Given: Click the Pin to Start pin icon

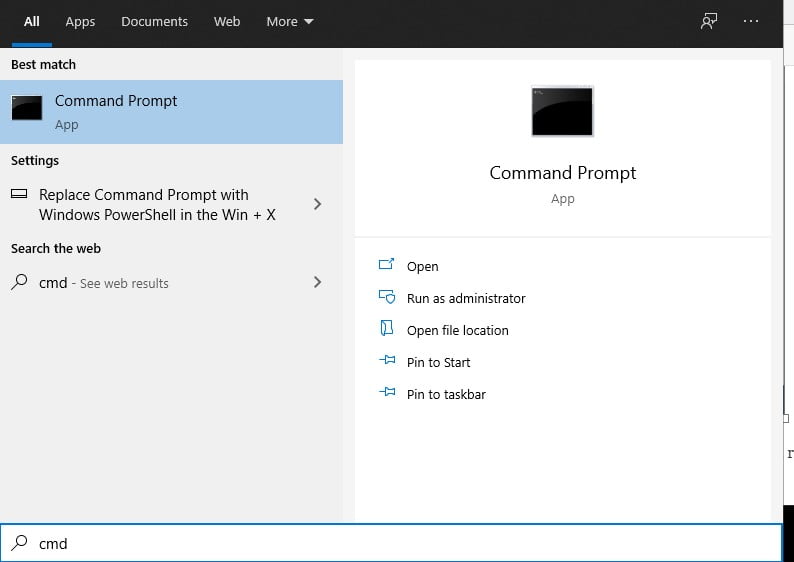Looking at the screenshot, I should point(387,360).
